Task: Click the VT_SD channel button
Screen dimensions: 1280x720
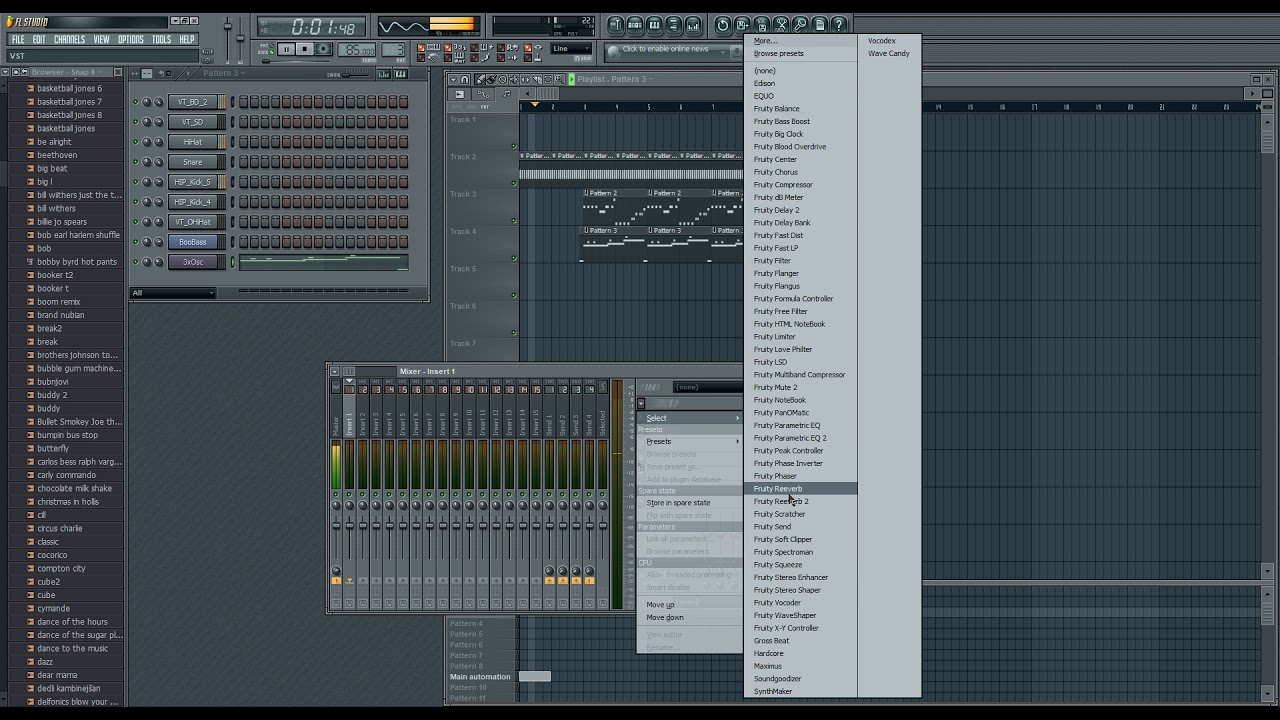Action: [192, 122]
